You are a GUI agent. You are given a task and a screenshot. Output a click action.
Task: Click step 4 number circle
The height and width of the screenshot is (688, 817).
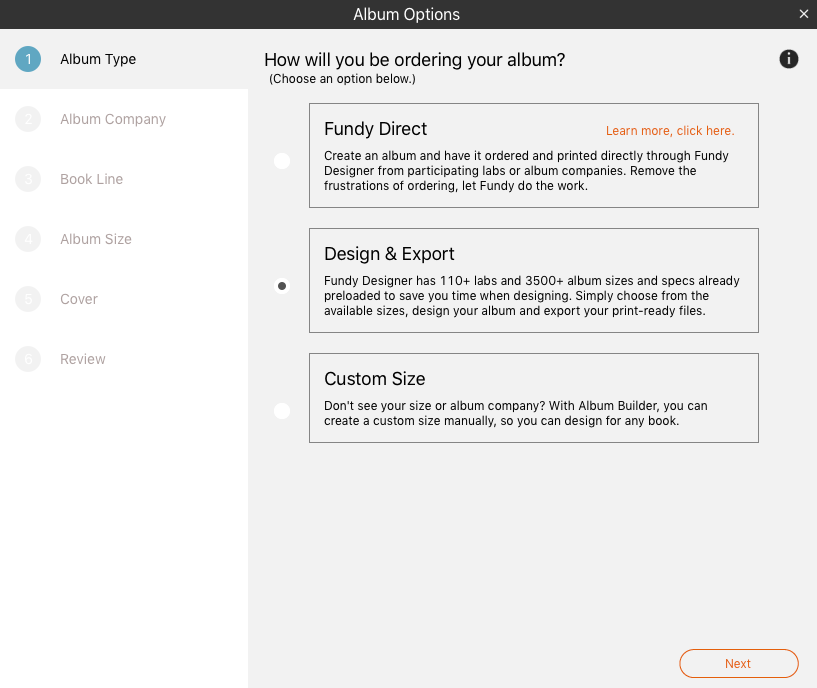point(28,239)
